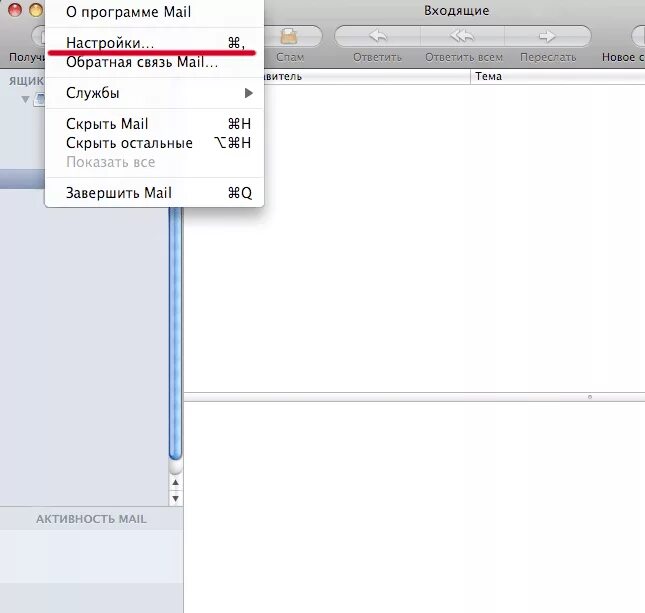Image resolution: width=645 pixels, height=613 pixels.
Task: Click the Ответить всем double-arrow icon
Action: pos(462,36)
